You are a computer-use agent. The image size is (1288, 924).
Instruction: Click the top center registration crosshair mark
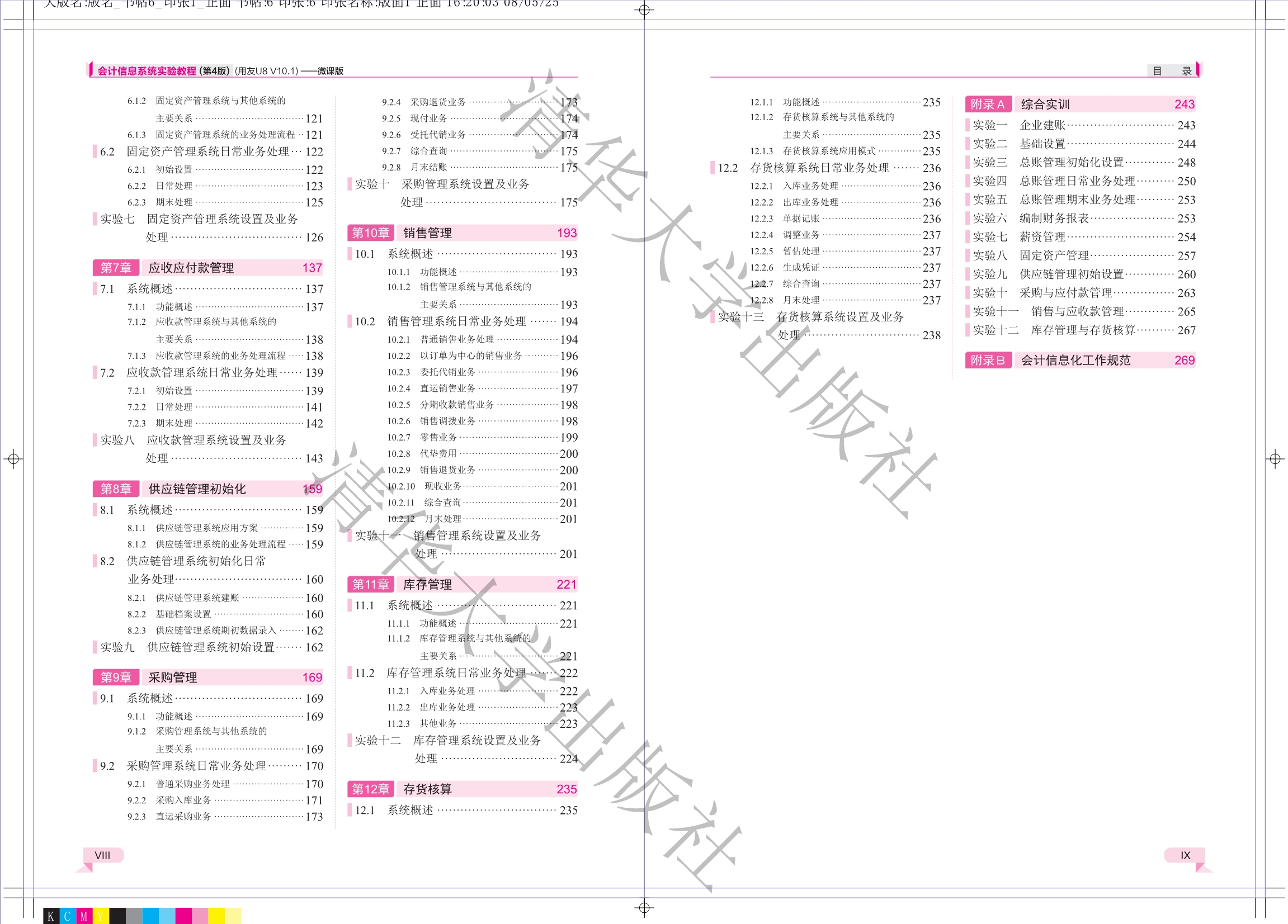click(644, 10)
